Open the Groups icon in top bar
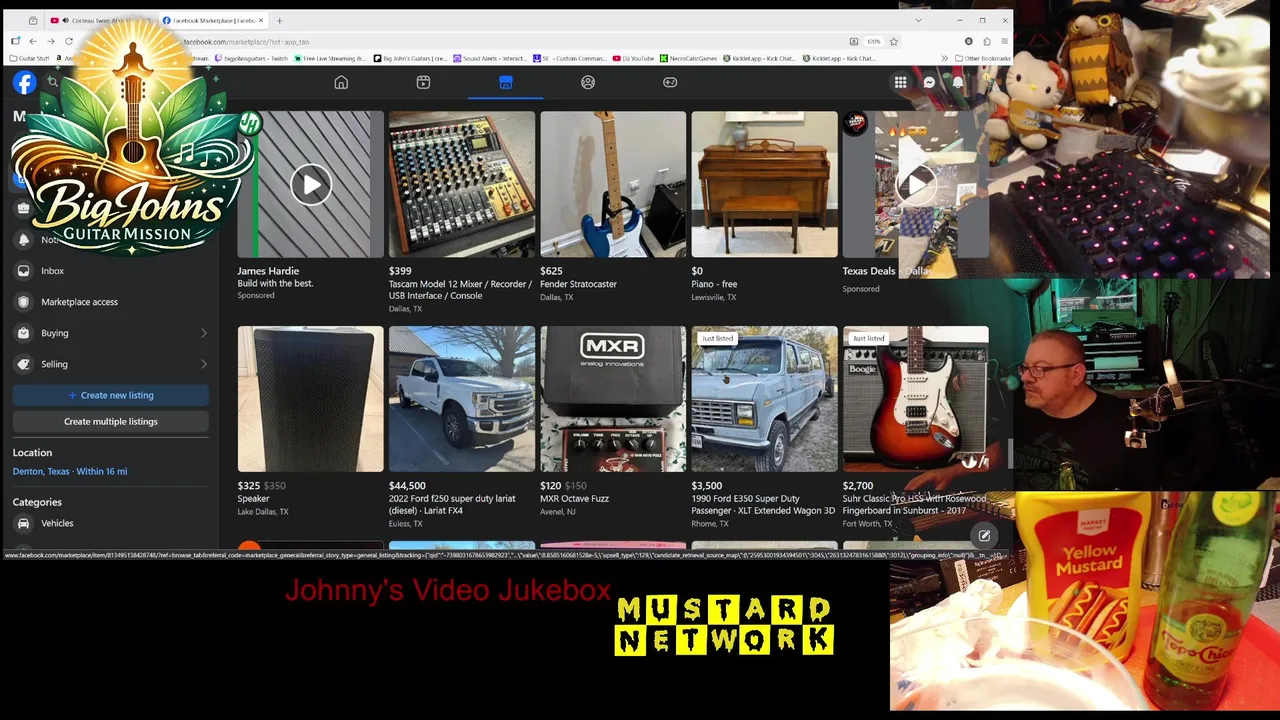The width and height of the screenshot is (1280, 720). (x=588, y=82)
